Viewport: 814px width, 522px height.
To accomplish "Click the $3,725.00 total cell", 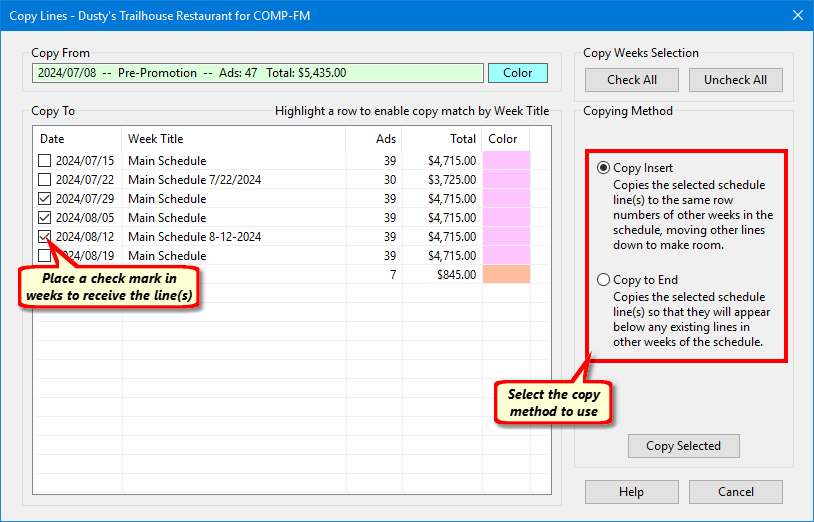I will pyautogui.click(x=452, y=180).
